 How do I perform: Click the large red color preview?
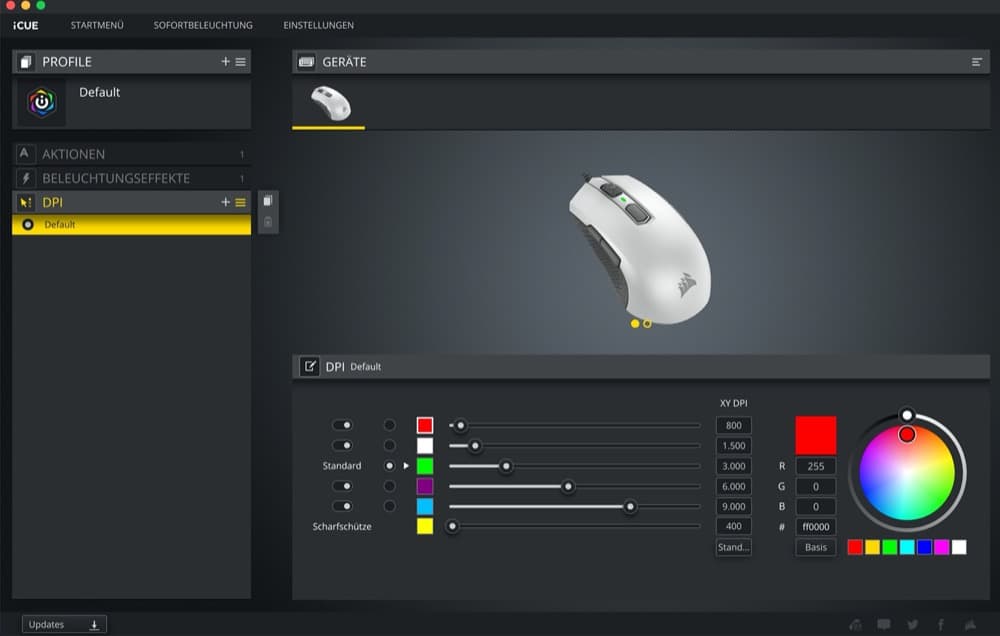click(816, 435)
